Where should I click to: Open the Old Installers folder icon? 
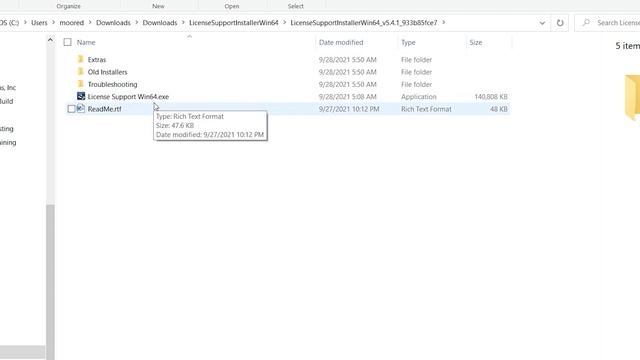(x=80, y=71)
